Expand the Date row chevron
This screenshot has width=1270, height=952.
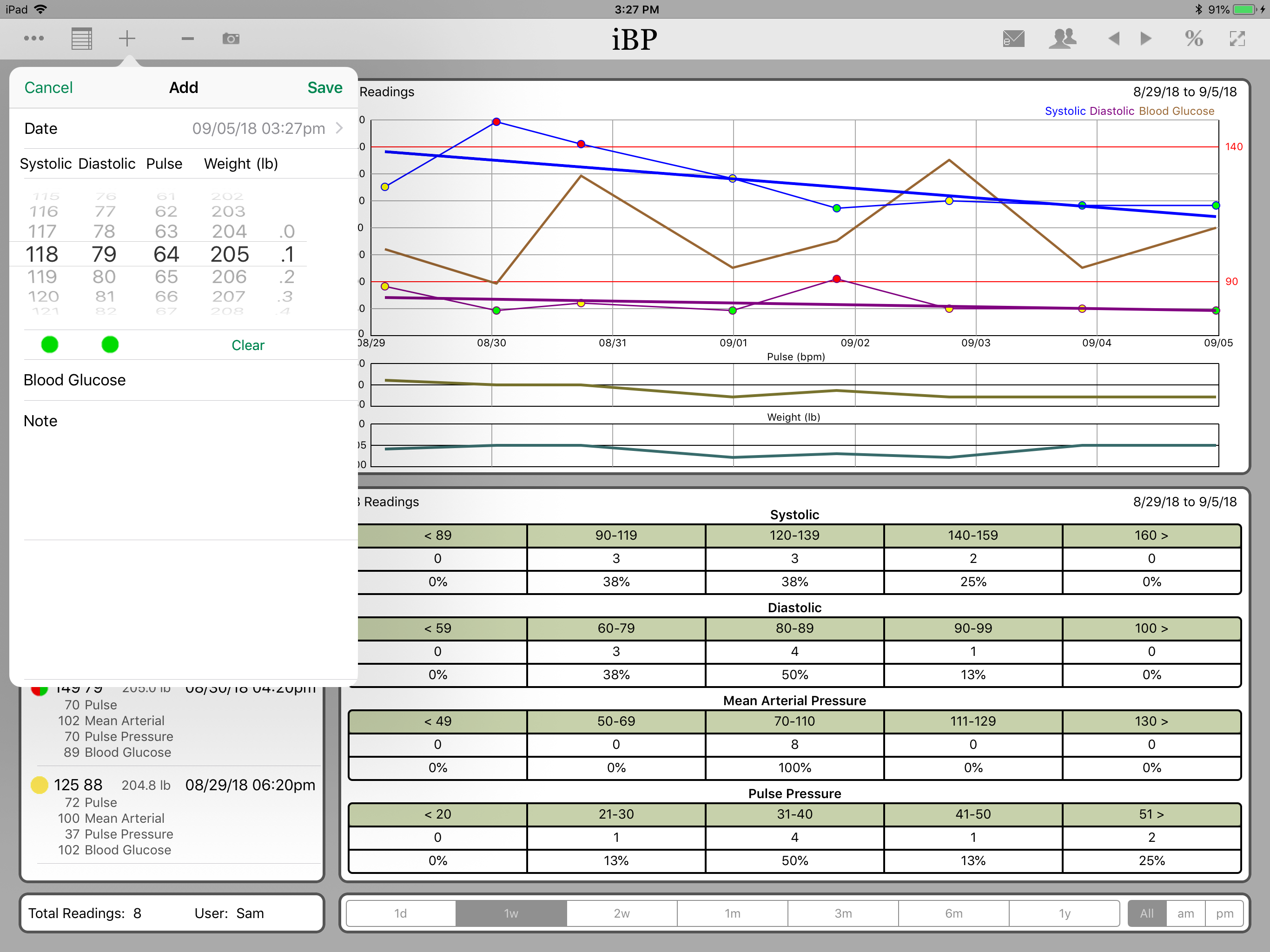339,128
